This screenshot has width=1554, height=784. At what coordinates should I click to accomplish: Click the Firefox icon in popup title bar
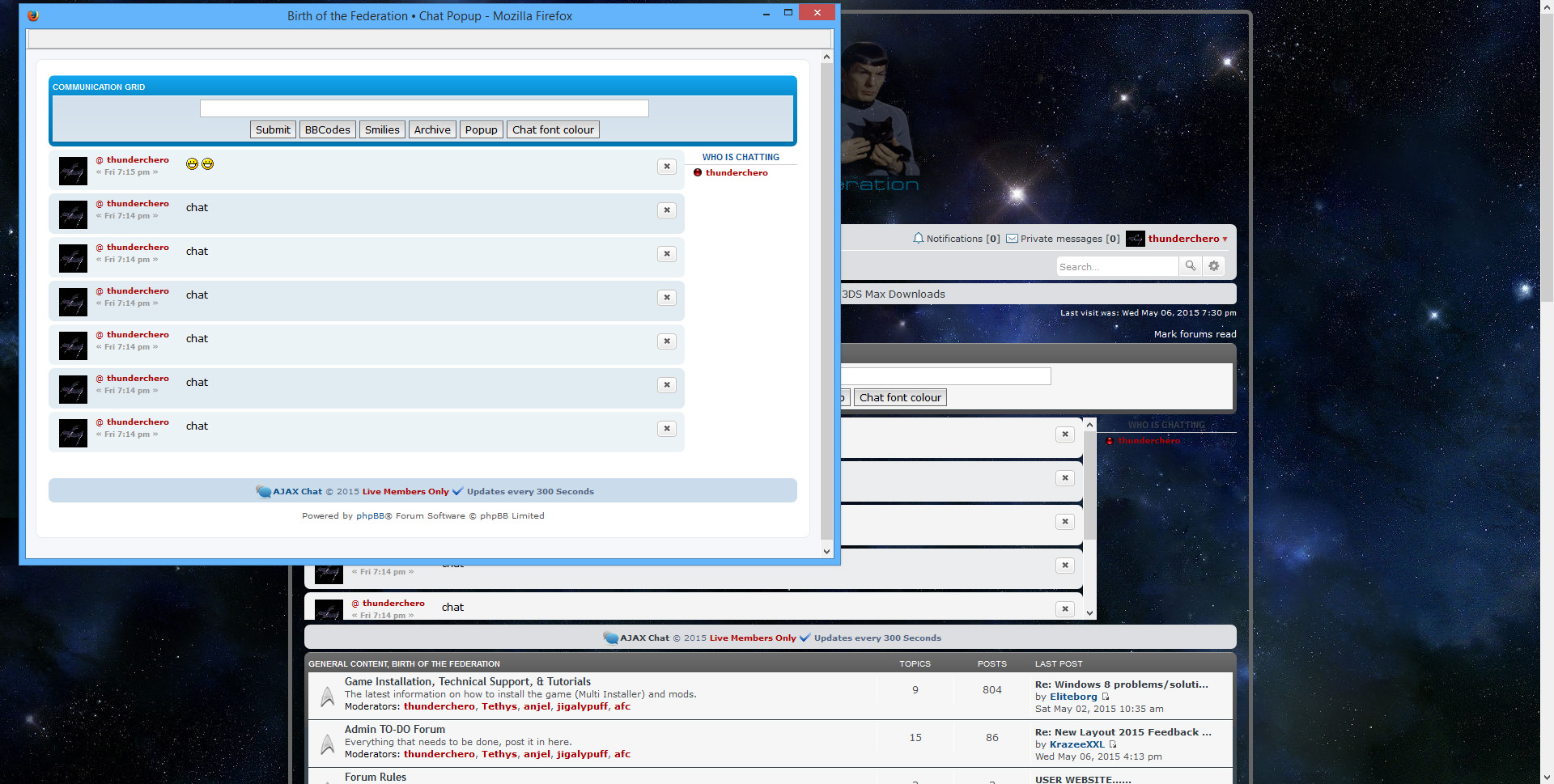point(33,15)
